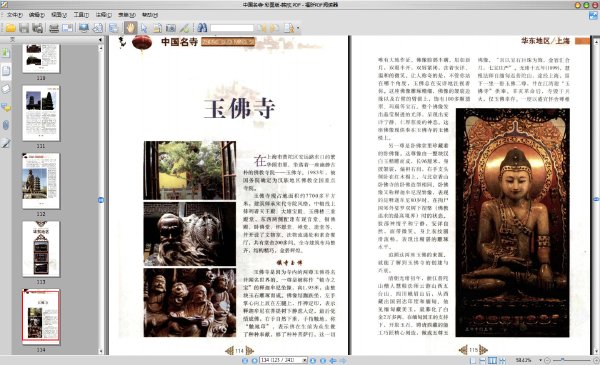Viewport: 600px width, 365px height.
Task: Click the zoom out minus button
Action: coord(548,360)
